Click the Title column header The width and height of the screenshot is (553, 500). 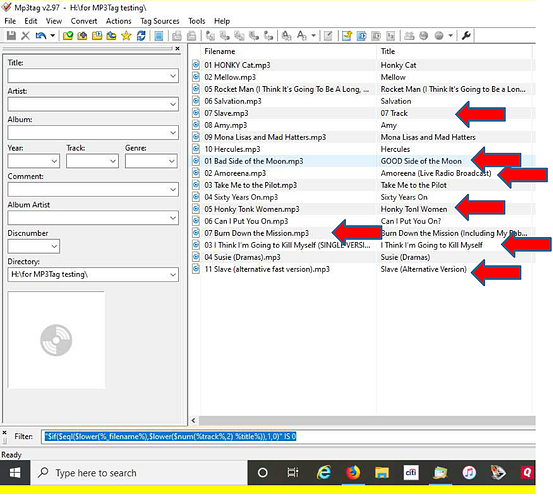[x=454, y=51]
